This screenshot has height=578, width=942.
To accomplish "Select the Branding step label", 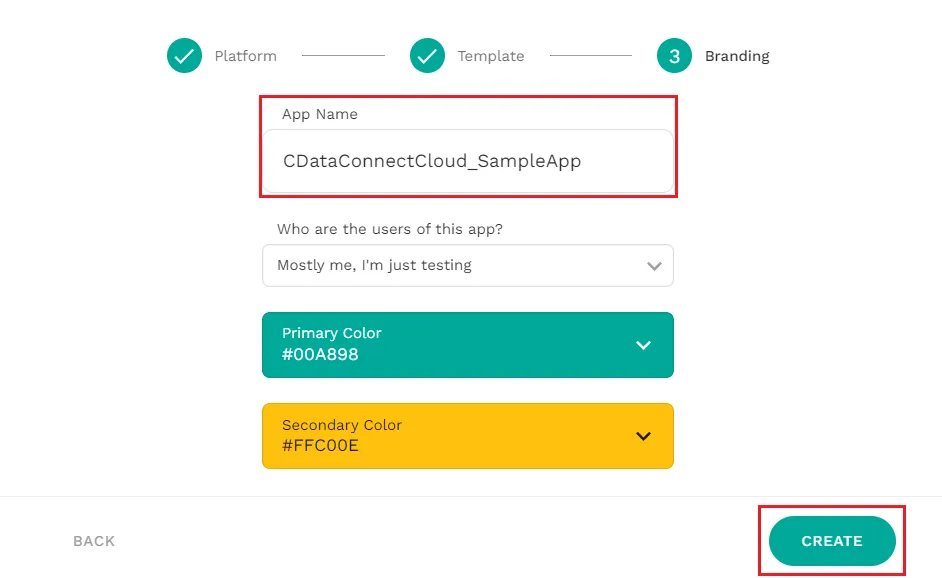I will click(737, 56).
